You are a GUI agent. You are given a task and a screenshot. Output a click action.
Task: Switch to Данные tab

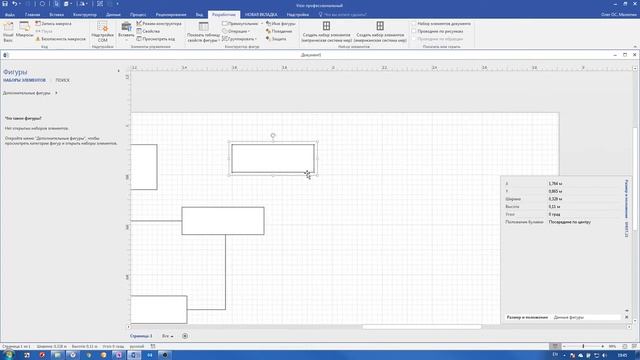coord(113,14)
